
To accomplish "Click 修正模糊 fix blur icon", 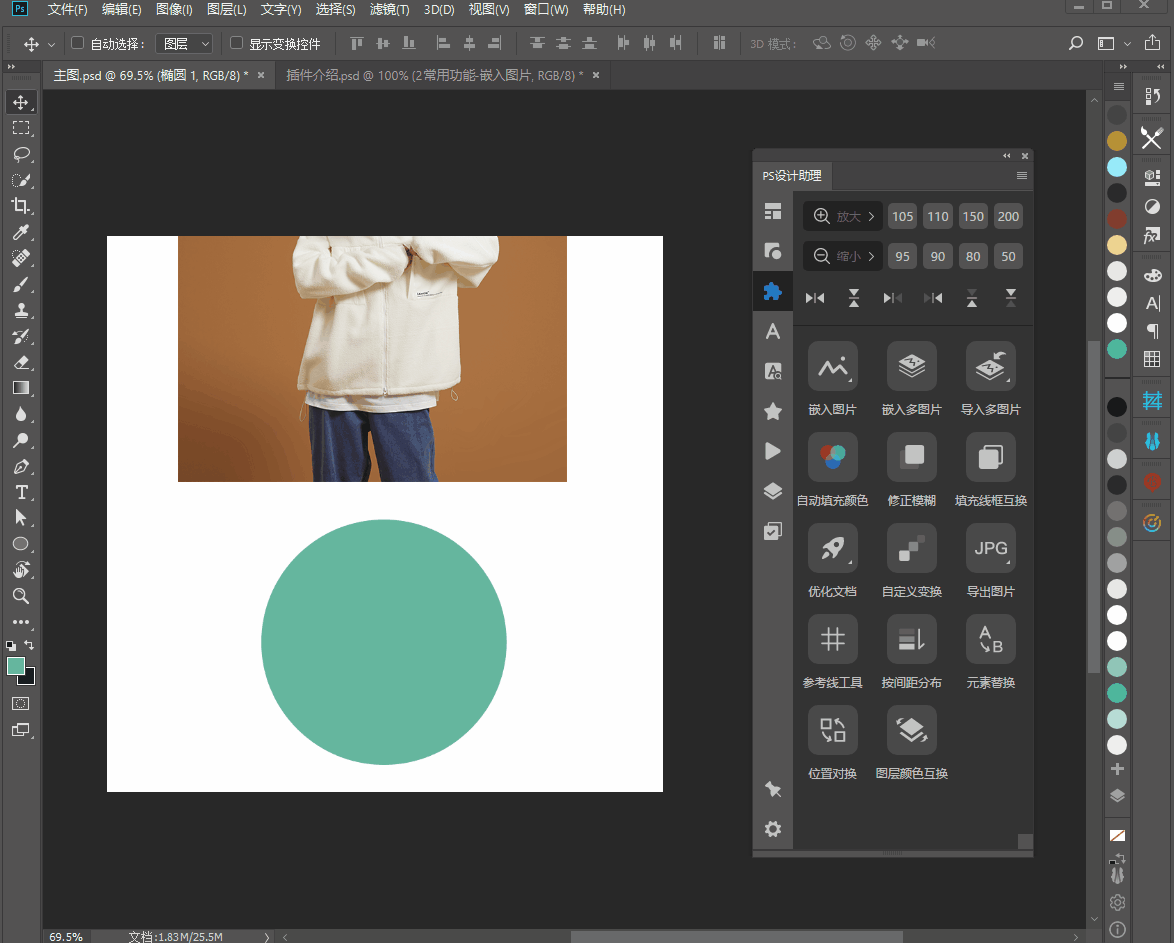I will pyautogui.click(x=911, y=457).
